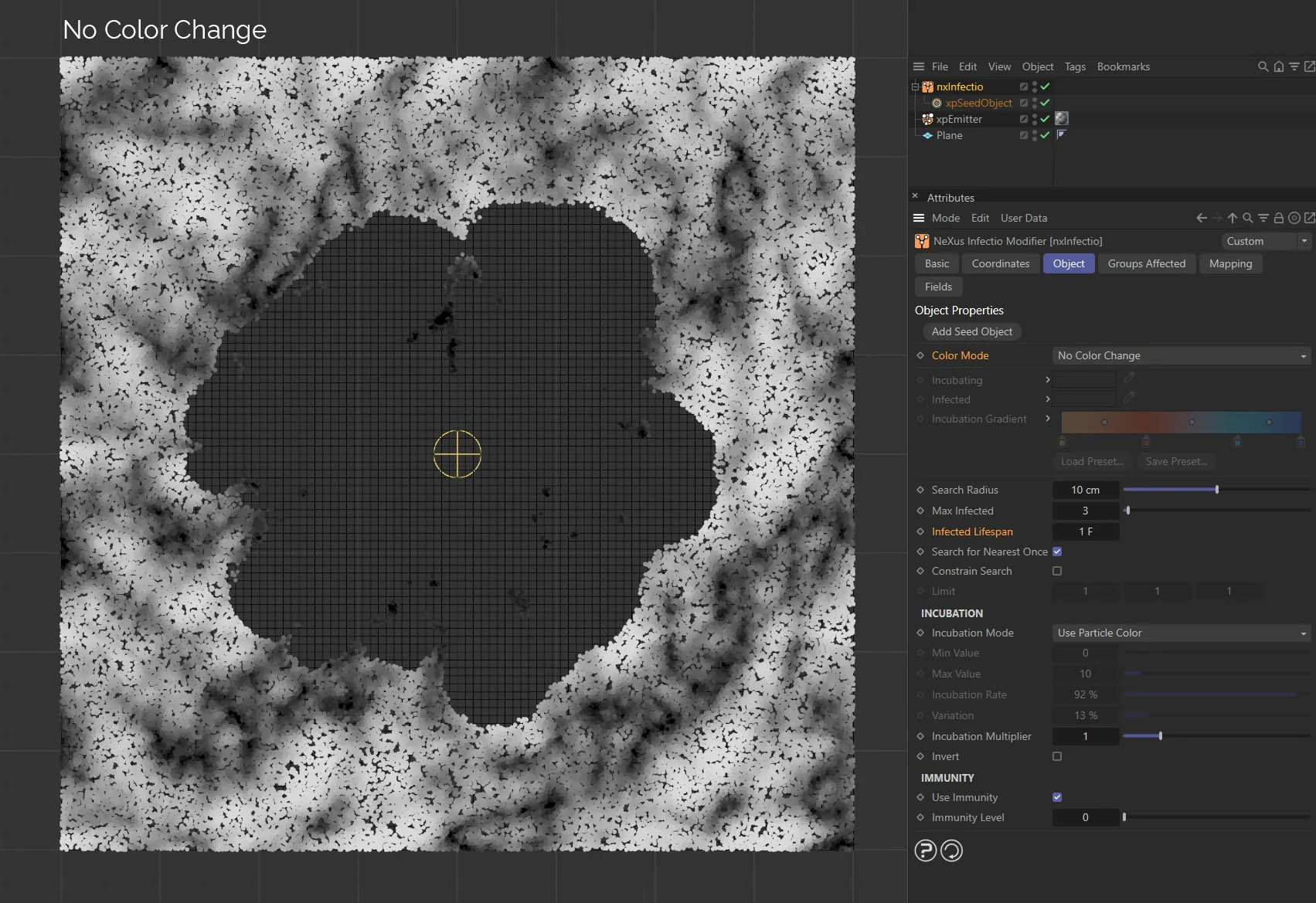Disable the Use Immunity checkbox
This screenshot has height=903, width=1316.
[1056, 797]
